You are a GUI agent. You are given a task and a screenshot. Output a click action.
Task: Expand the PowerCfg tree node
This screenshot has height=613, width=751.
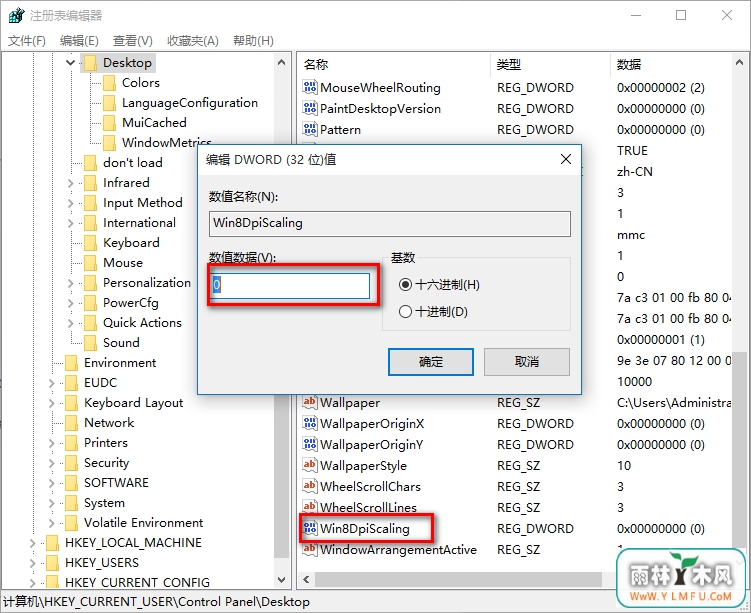[70, 303]
